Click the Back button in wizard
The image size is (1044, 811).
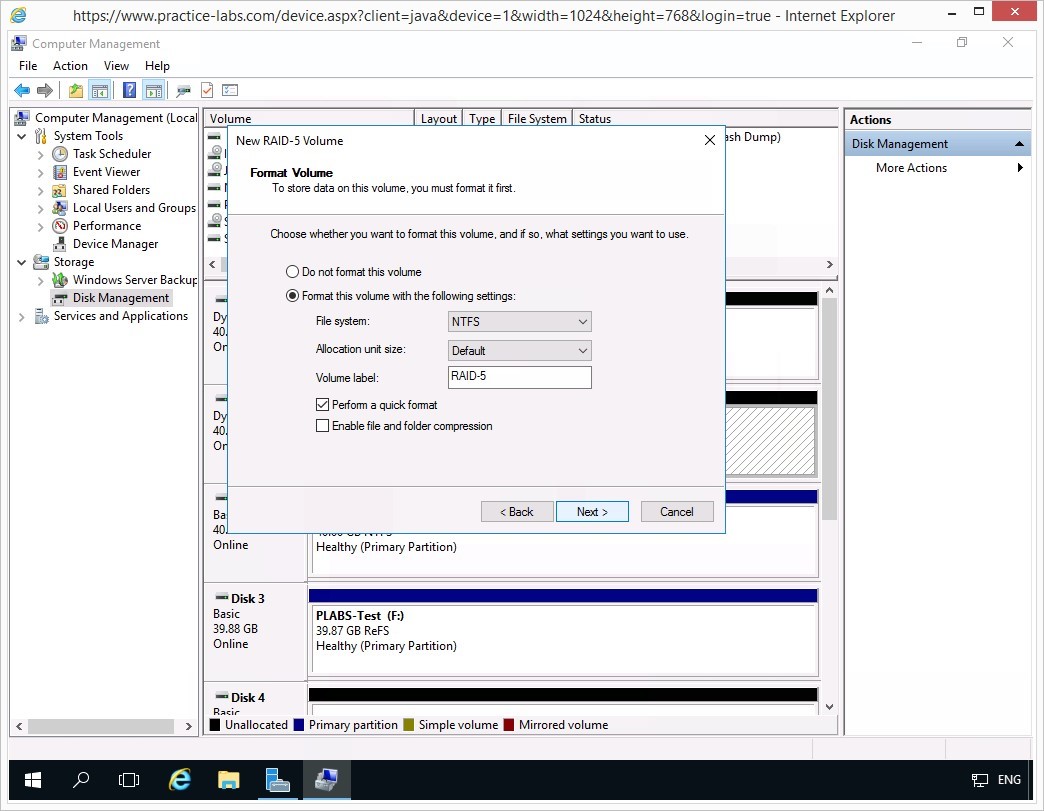[517, 512]
